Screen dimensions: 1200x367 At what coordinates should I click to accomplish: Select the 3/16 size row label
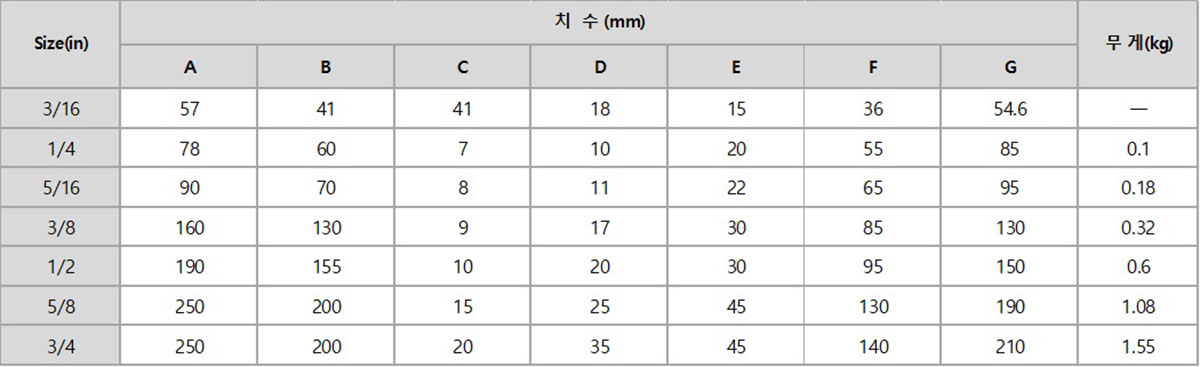point(61,110)
